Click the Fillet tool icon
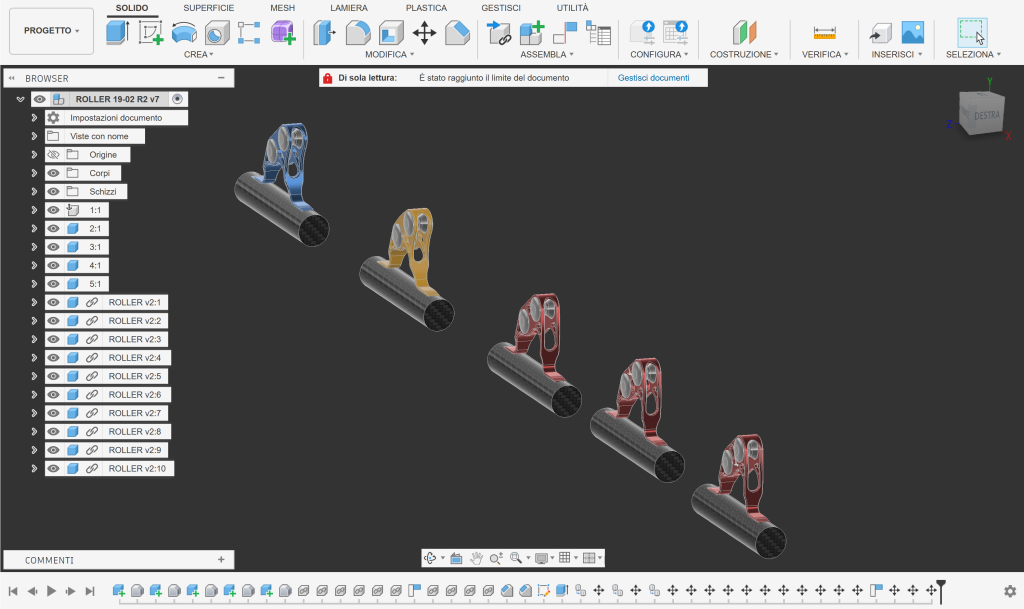The height and width of the screenshot is (609, 1024). pos(358,33)
